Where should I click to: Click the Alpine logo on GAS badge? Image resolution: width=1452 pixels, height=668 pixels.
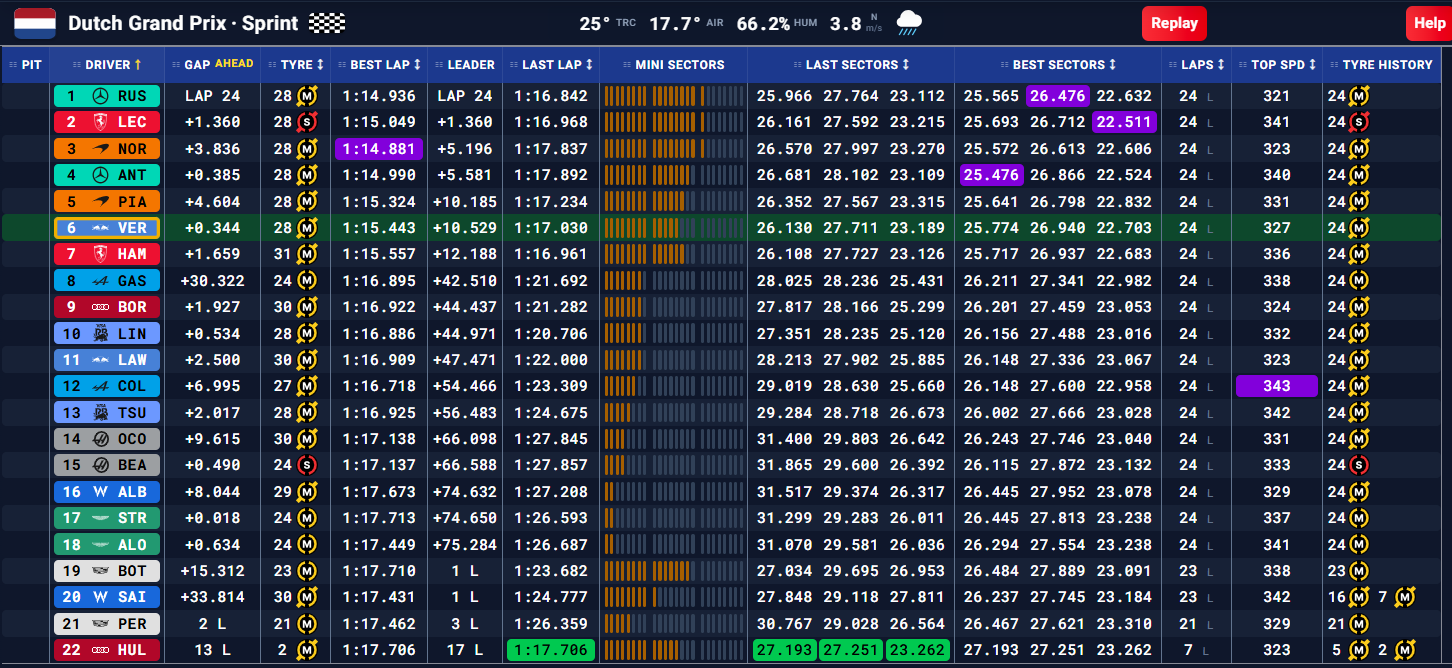[100, 281]
